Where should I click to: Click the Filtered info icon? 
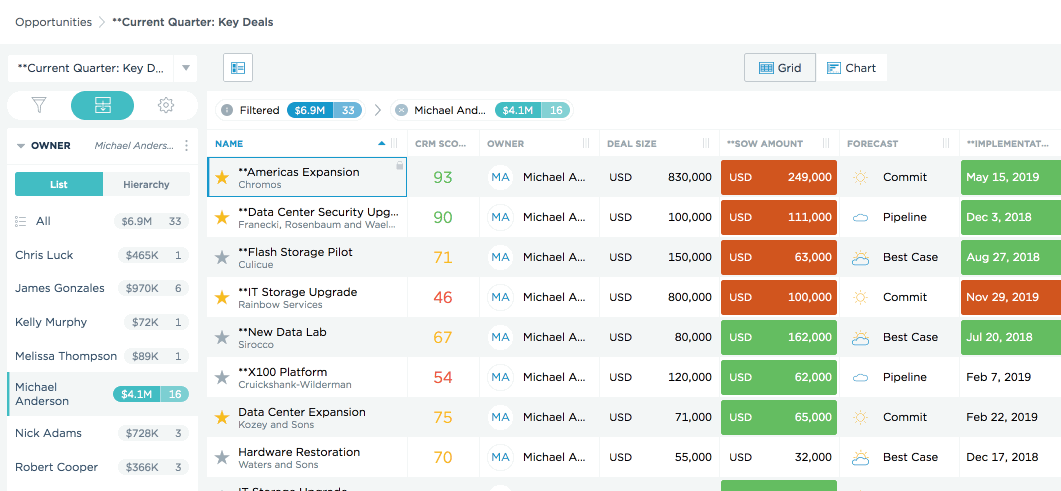227,110
